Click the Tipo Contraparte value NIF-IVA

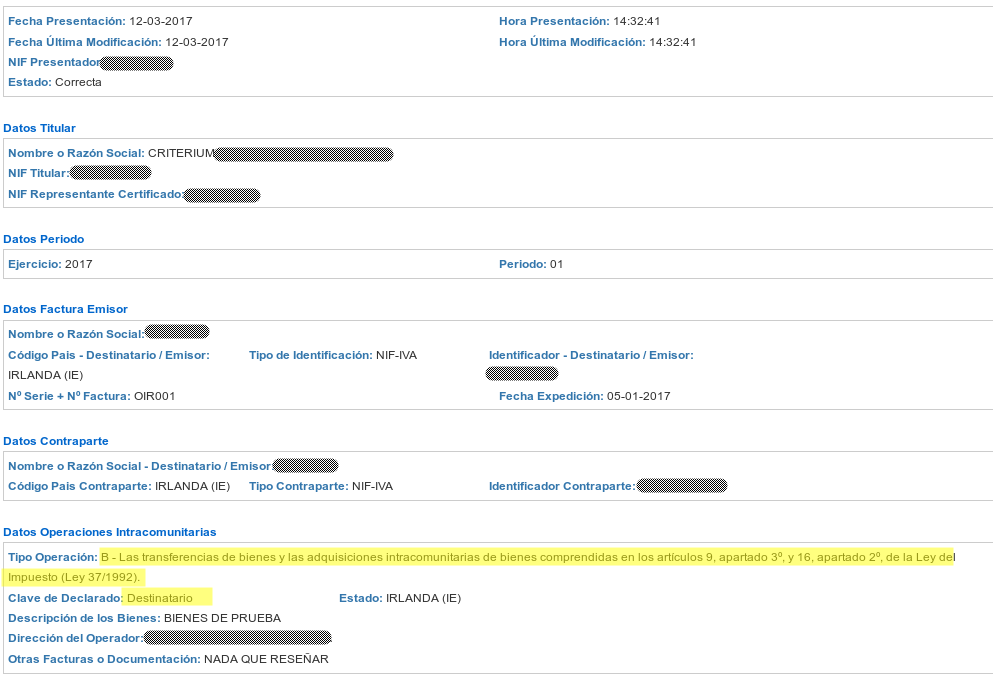pyautogui.click(x=372, y=486)
